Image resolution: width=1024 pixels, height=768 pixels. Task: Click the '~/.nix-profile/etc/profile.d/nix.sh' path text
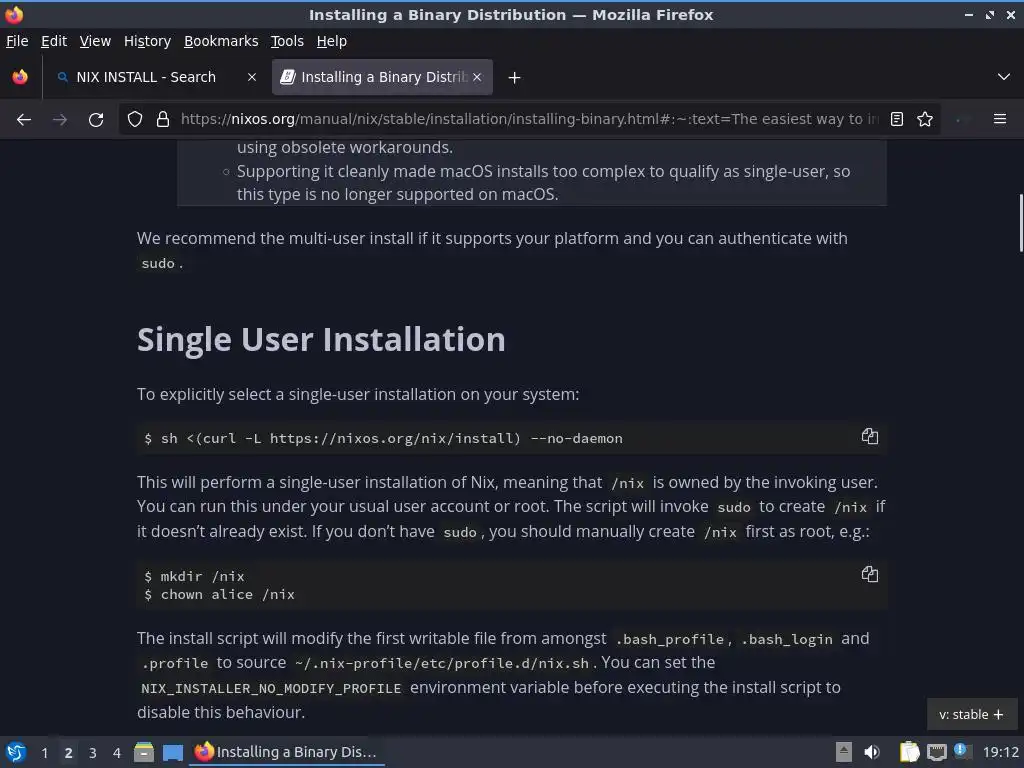pos(442,664)
